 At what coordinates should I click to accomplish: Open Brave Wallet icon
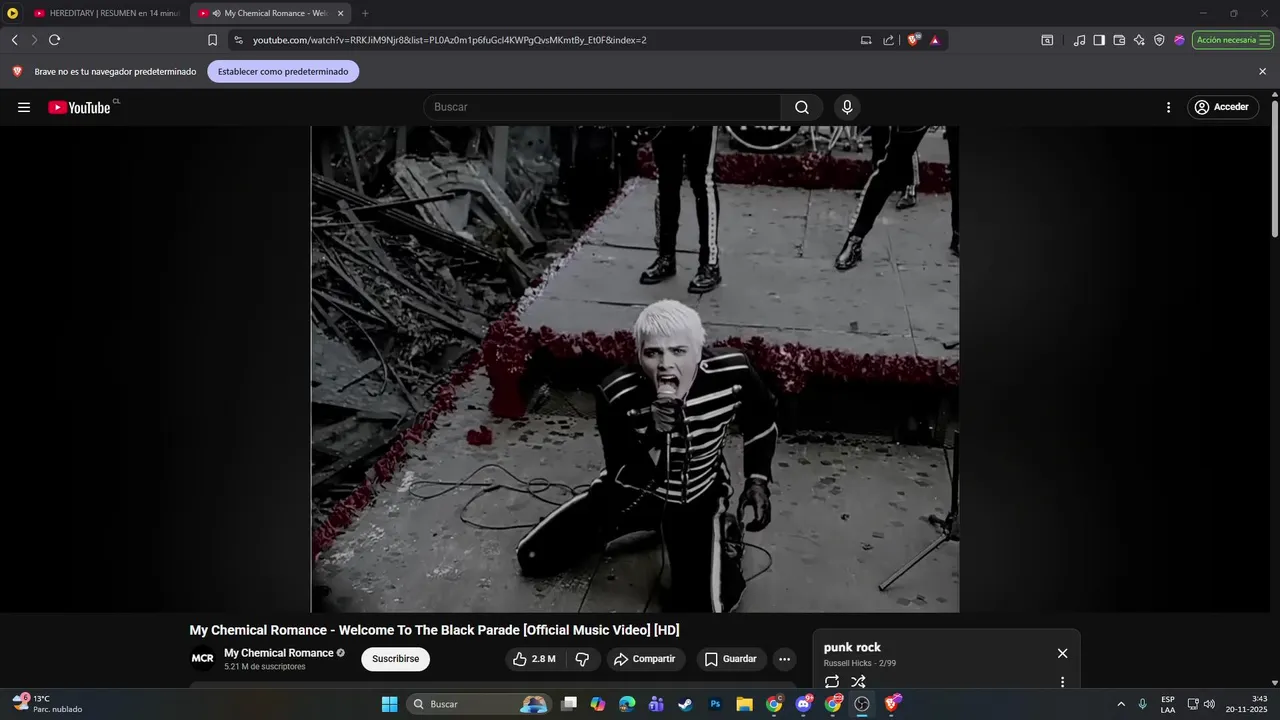click(x=1119, y=40)
